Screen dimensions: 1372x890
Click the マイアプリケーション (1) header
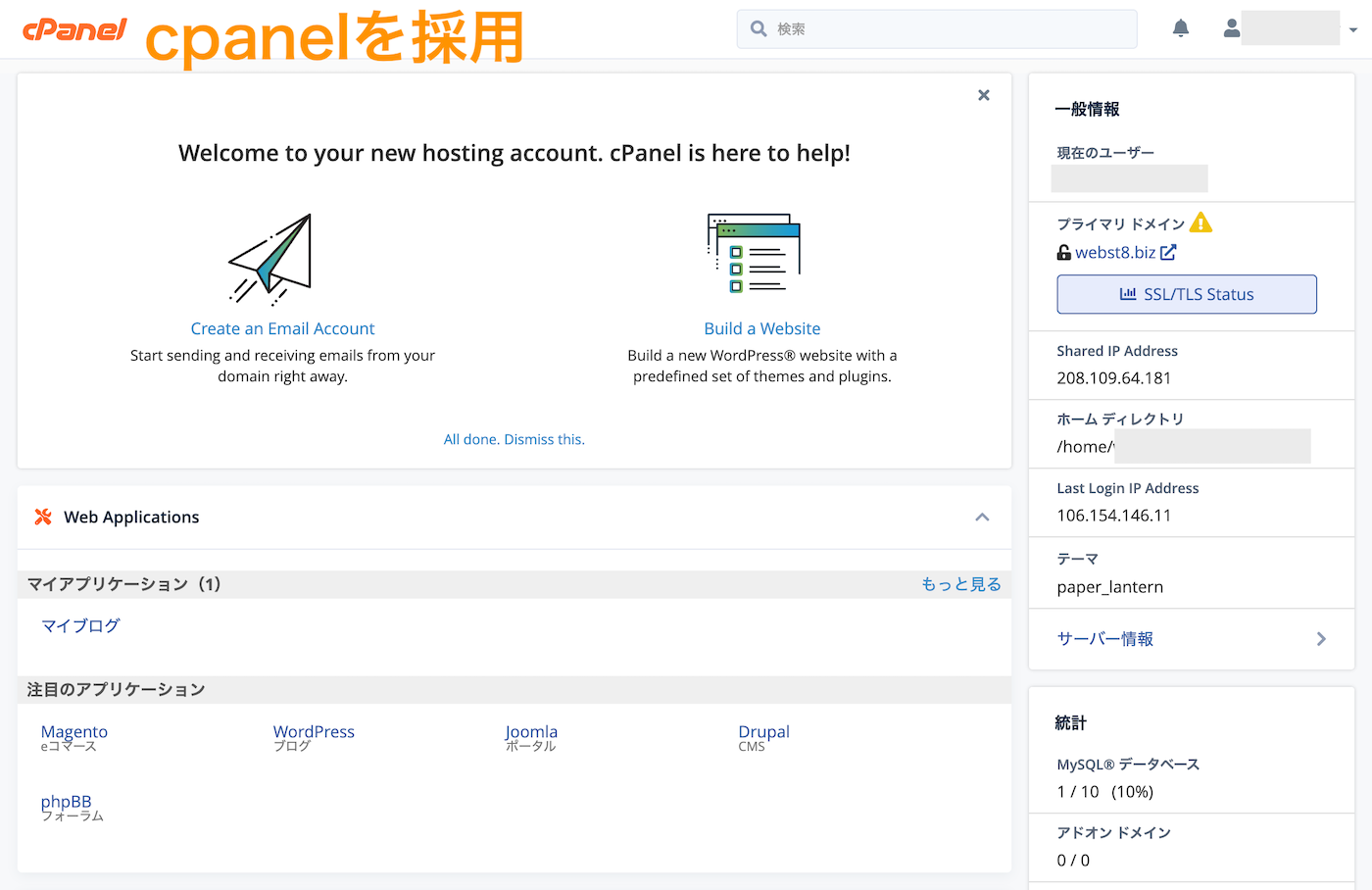coord(124,584)
